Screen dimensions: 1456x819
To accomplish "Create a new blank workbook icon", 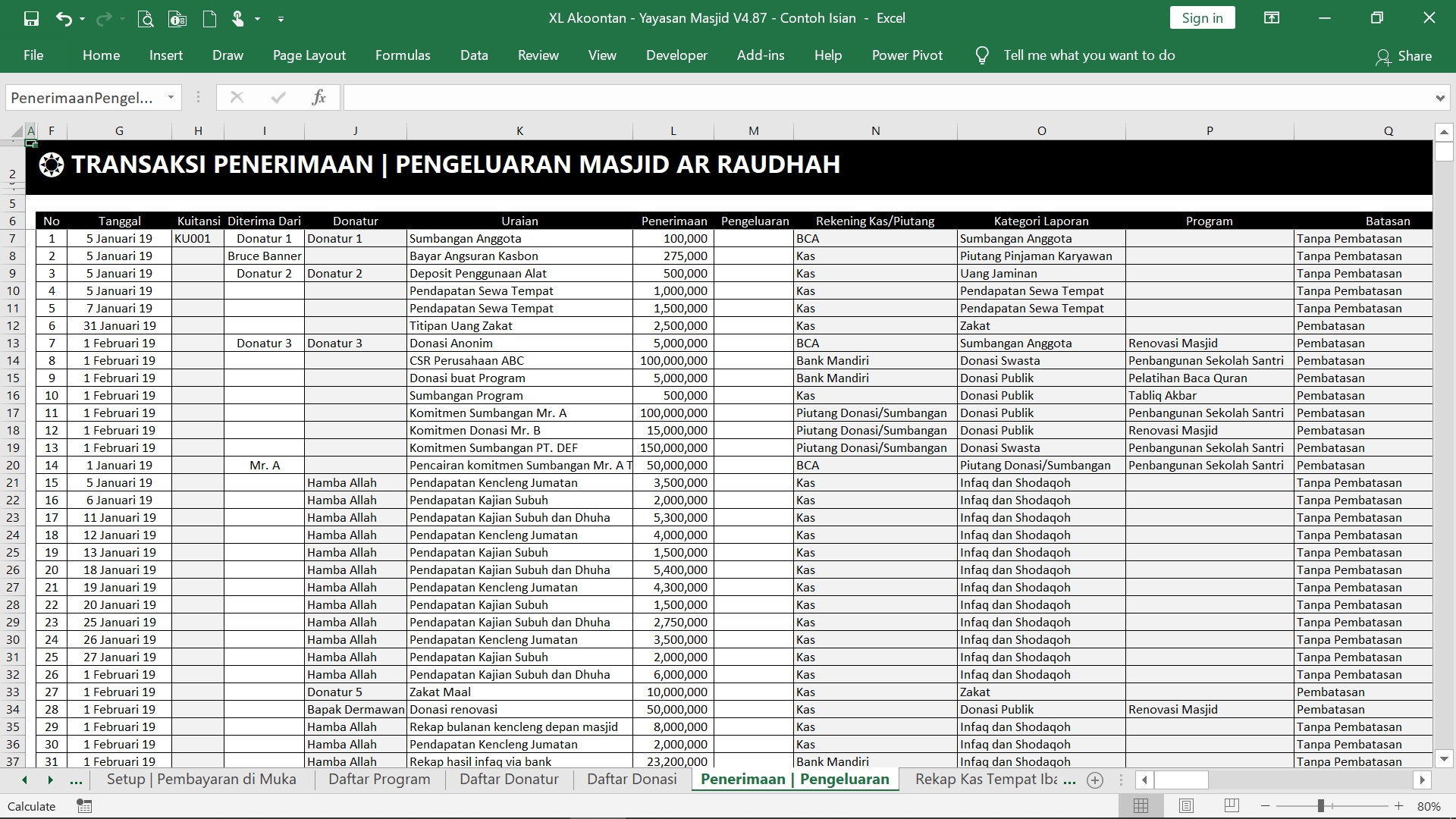I will [209, 18].
